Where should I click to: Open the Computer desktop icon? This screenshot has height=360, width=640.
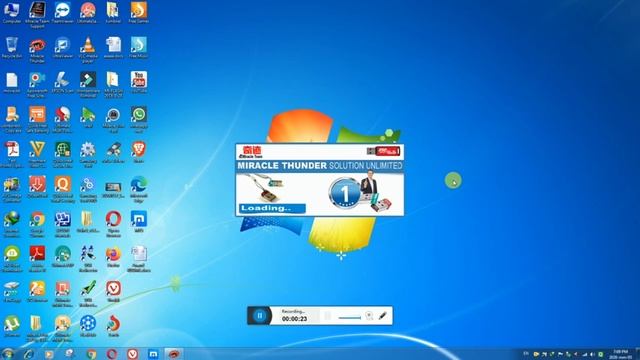[x=11, y=12]
